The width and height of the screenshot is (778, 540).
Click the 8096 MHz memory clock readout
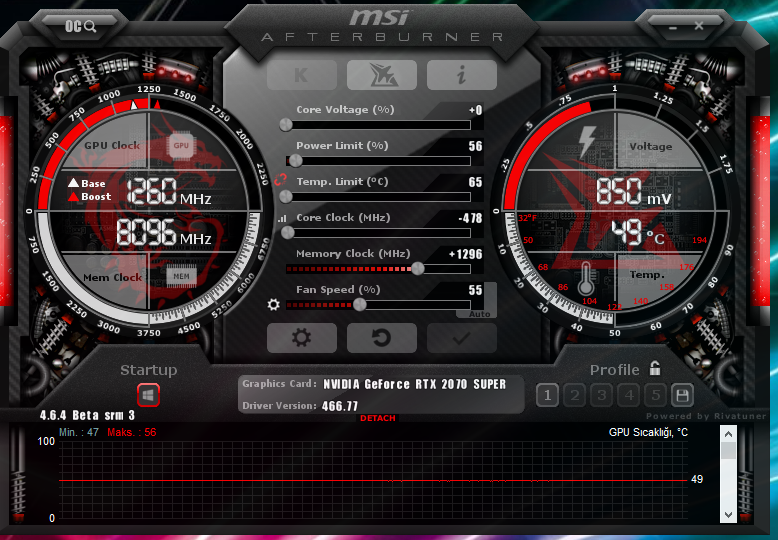click(164, 233)
